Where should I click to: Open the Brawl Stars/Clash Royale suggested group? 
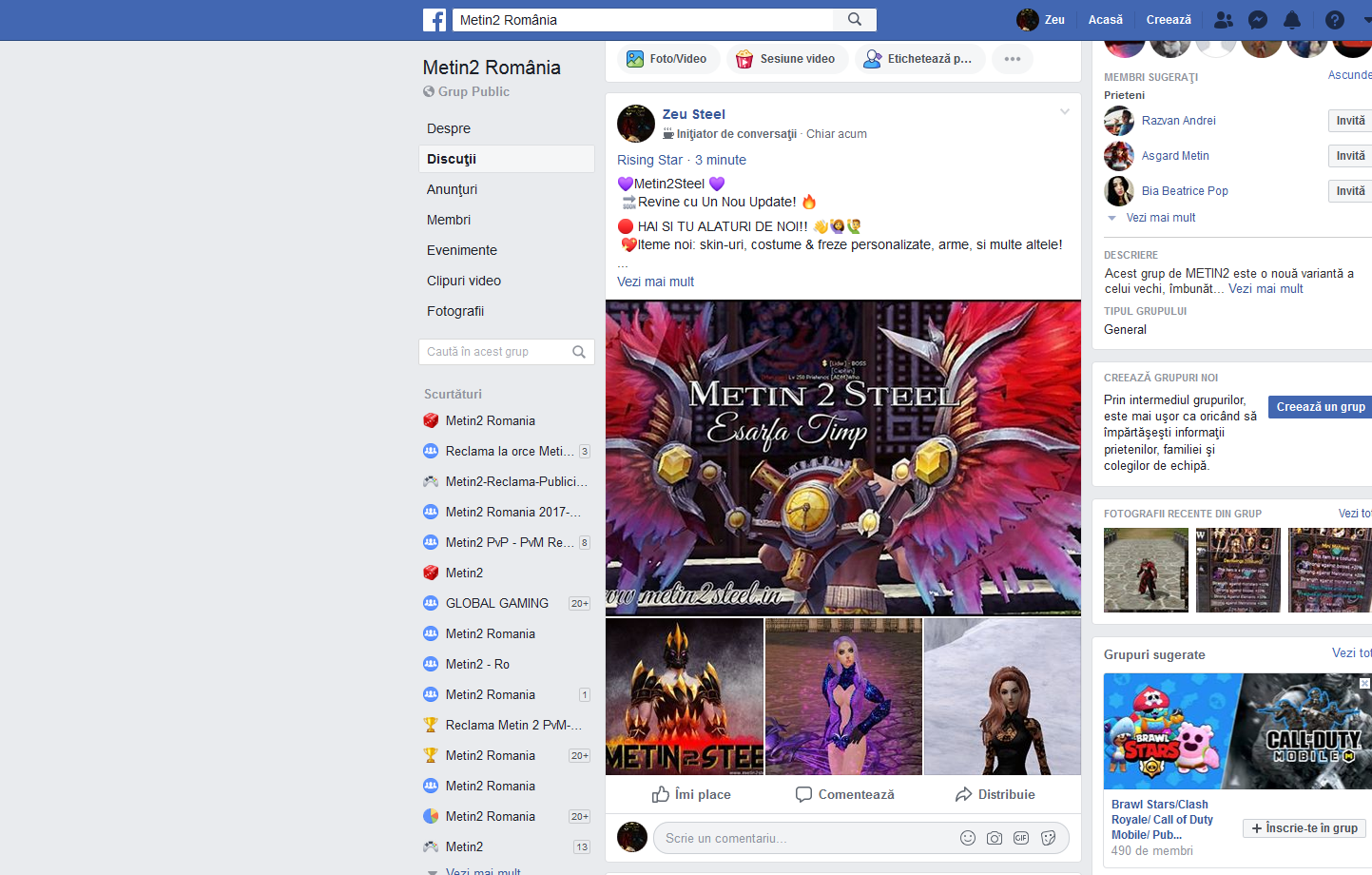[1162, 819]
